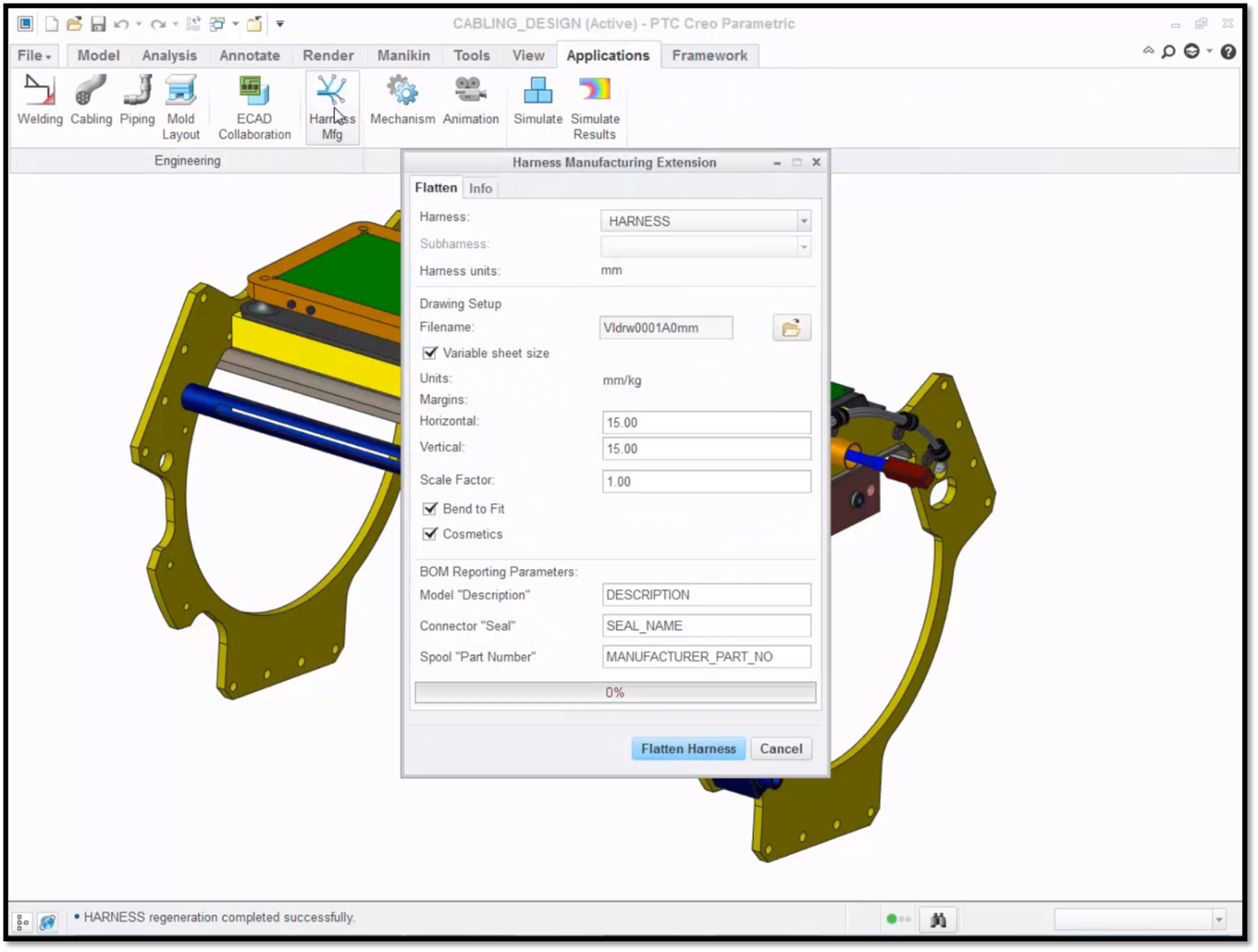The image size is (1258, 952).
Task: Open the Tools ribbon tab
Action: pyautogui.click(x=472, y=56)
